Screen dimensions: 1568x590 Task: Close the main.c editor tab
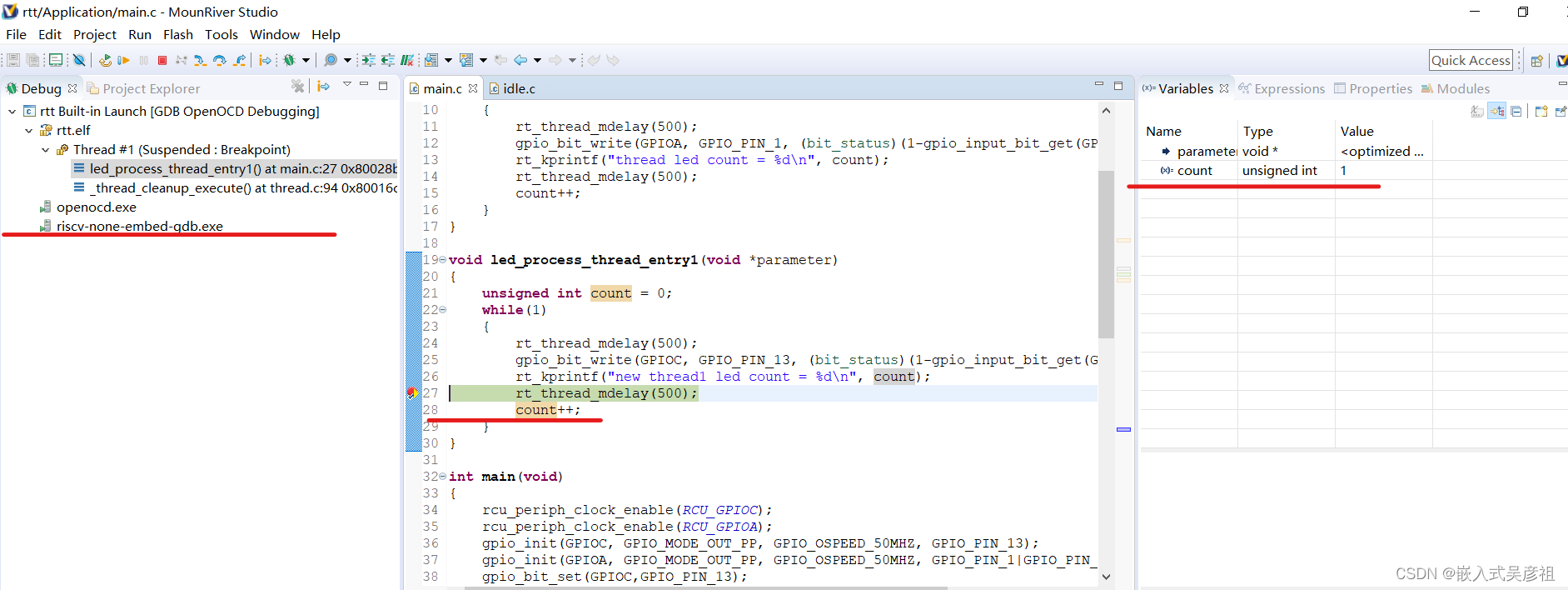tap(473, 88)
